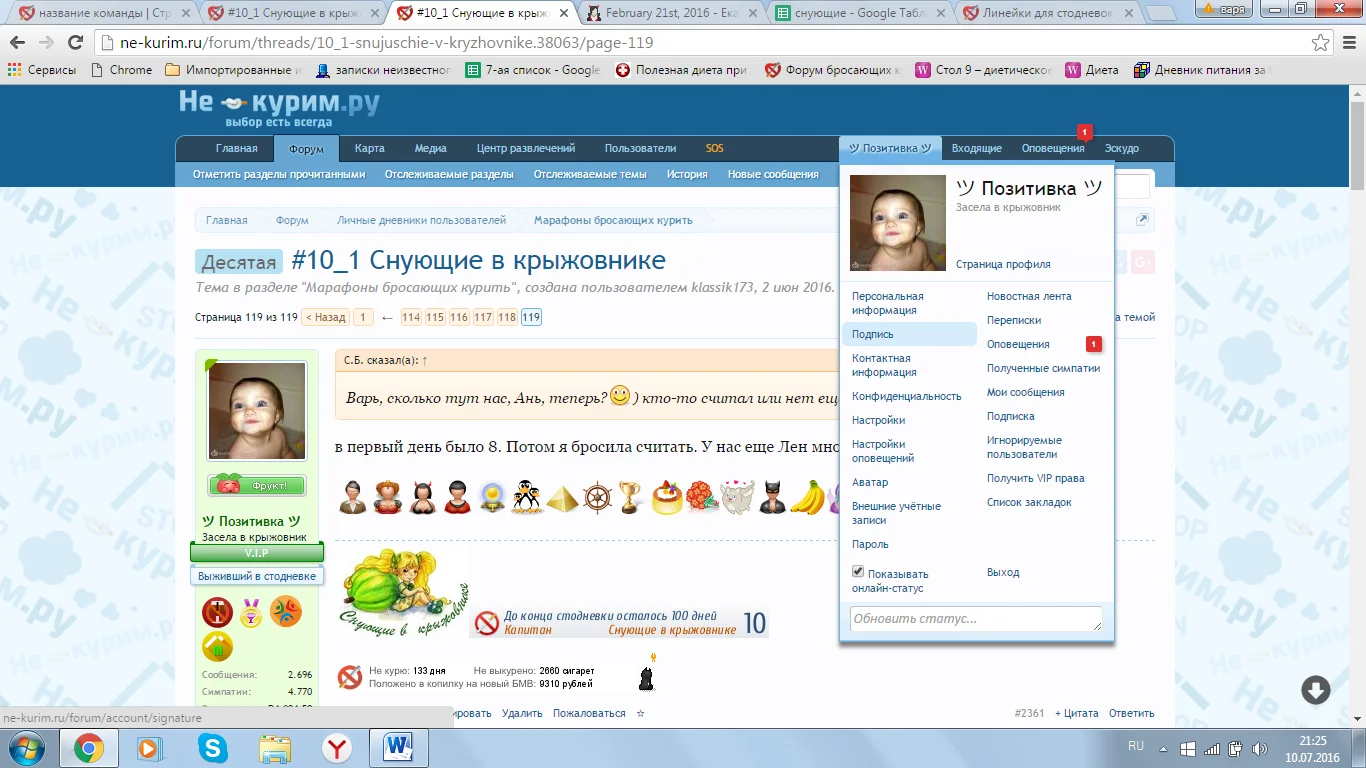The height and width of the screenshot is (768, 1366).
Task: Open the Карта navigation tab
Action: pyautogui.click(x=369, y=148)
